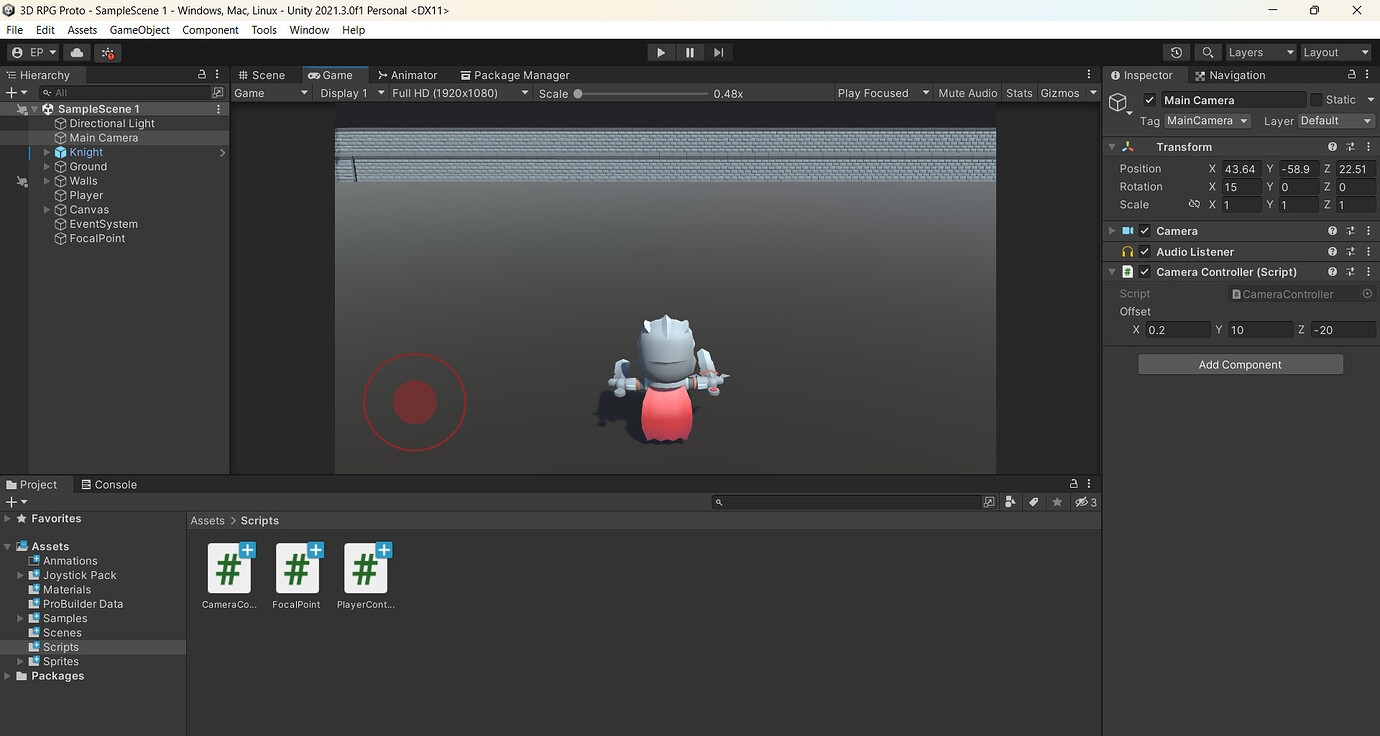The width and height of the screenshot is (1380, 736).
Task: Click the Hierarchy add plus button
Action: click(x=11, y=92)
